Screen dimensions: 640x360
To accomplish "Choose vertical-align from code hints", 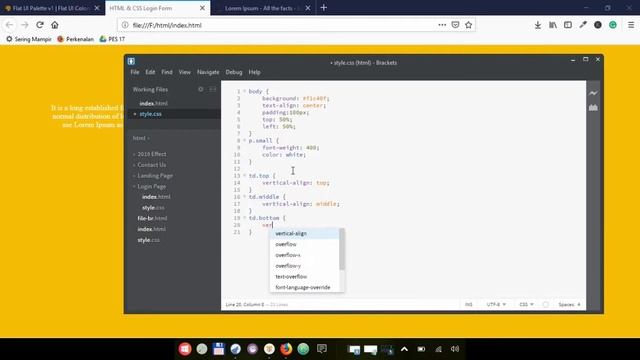I will [304, 233].
